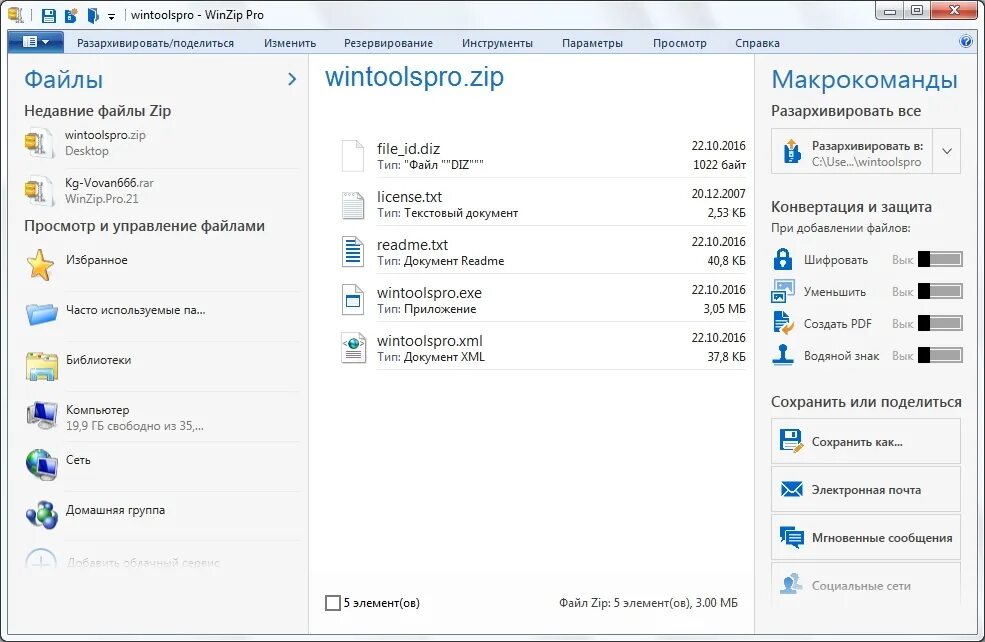
Task: Open the quick access toolbar customize arrow
Action: 111,16
